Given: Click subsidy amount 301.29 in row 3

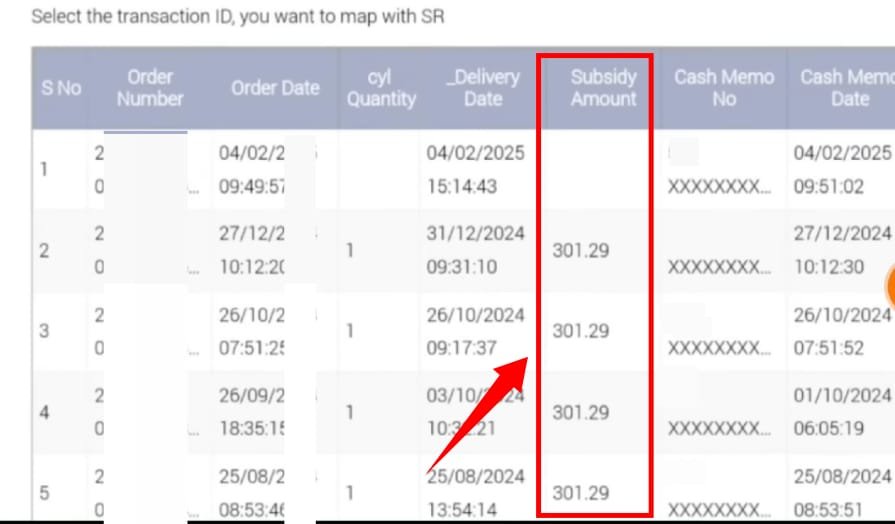Looking at the screenshot, I should [581, 331].
